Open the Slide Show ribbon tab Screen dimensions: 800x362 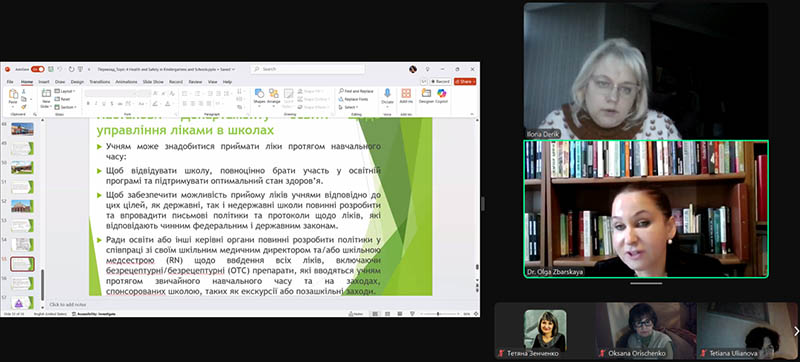[x=153, y=82]
